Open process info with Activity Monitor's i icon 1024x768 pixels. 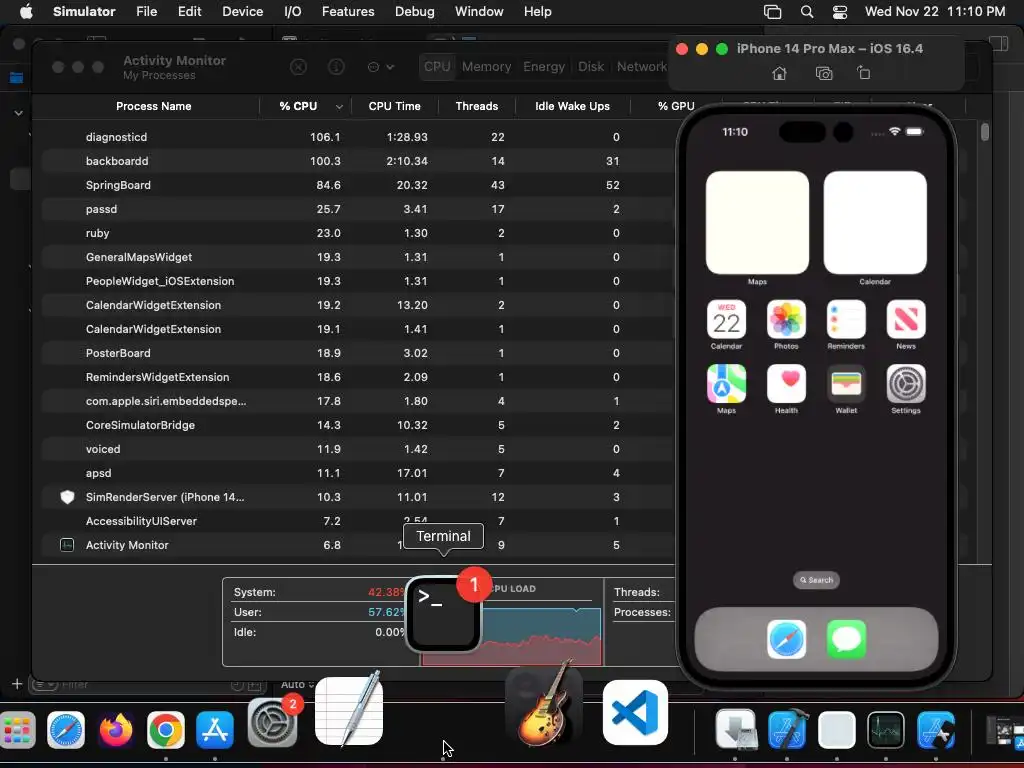(336, 67)
